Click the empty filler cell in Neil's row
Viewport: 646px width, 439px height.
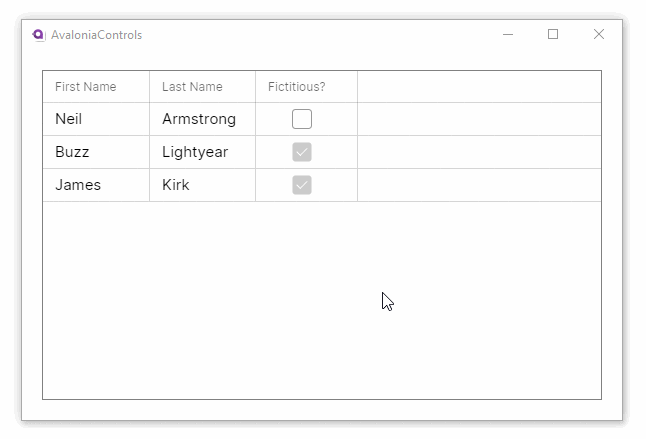pyautogui.click(x=478, y=119)
